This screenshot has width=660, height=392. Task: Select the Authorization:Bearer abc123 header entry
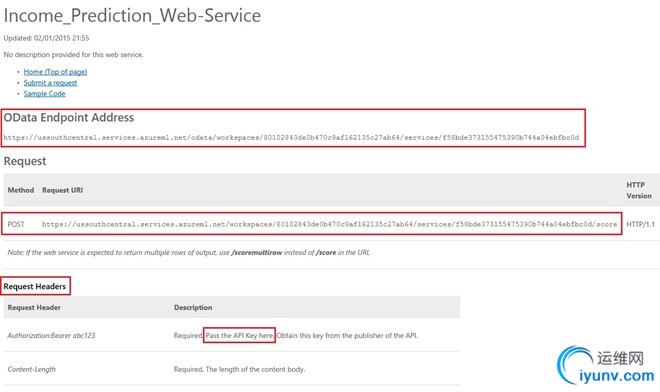point(51,336)
